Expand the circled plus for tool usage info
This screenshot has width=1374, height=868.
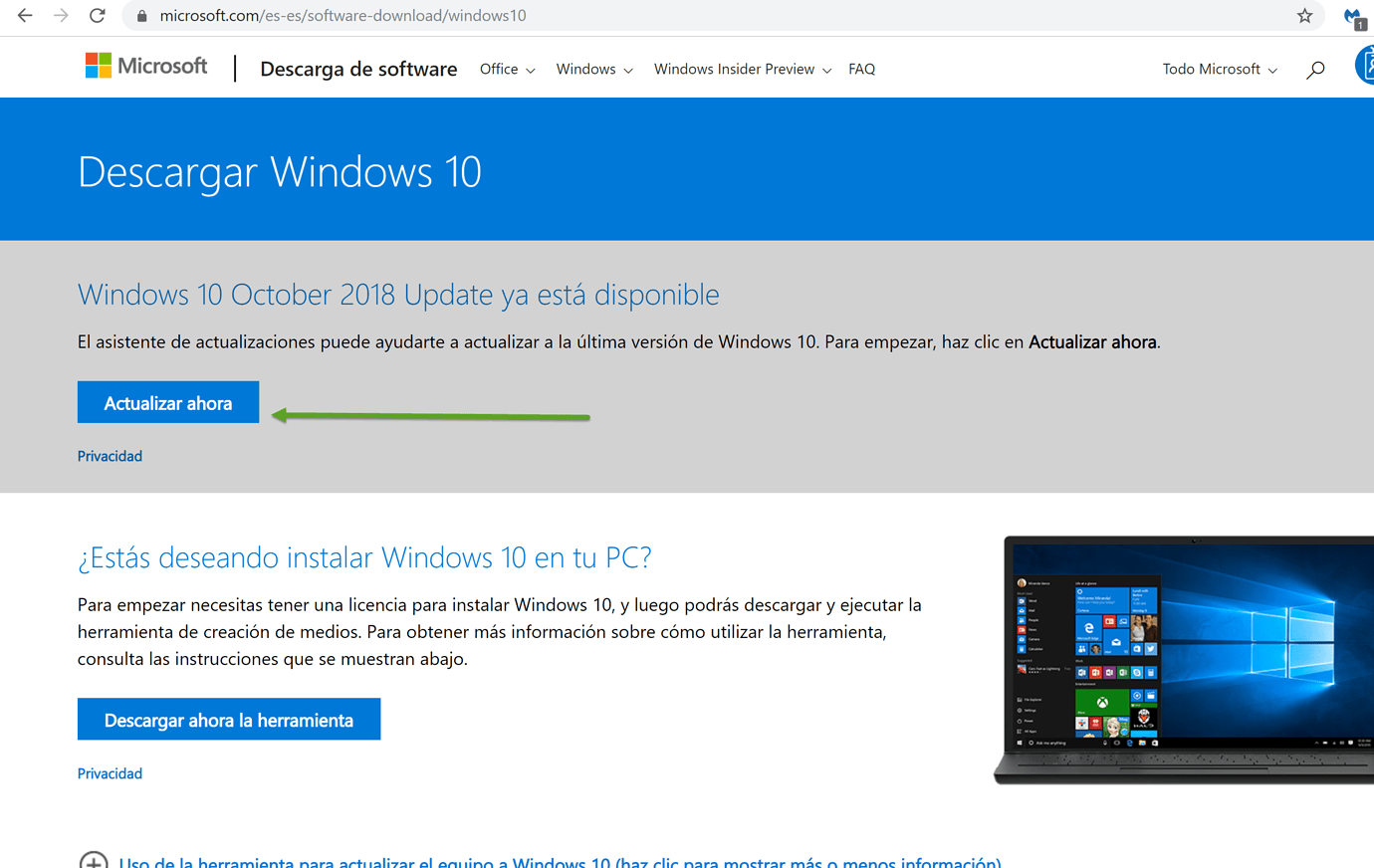tap(94, 860)
